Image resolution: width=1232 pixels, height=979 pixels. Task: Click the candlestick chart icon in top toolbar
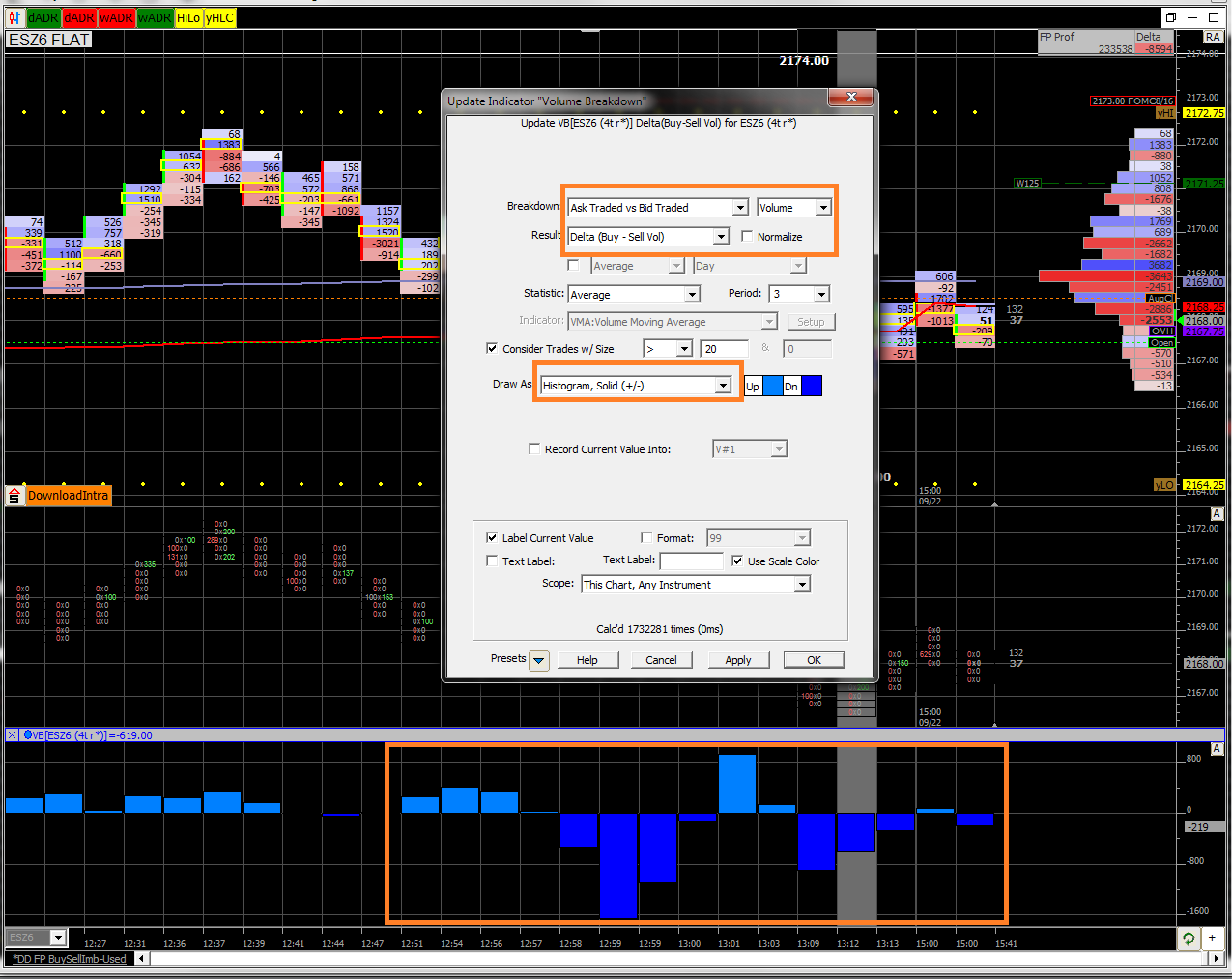(x=14, y=17)
